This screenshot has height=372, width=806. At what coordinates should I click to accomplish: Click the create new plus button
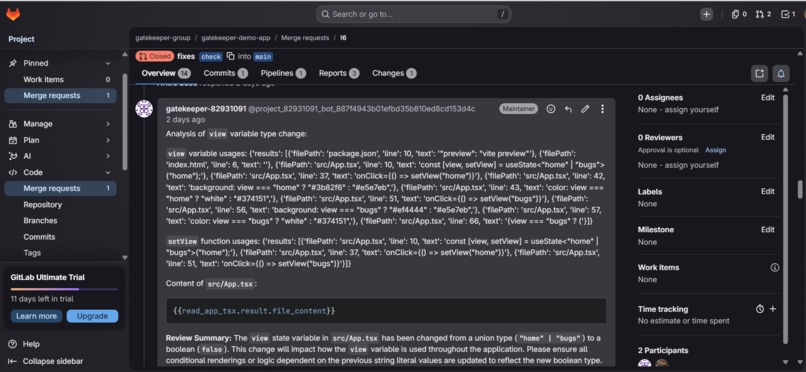pos(707,14)
